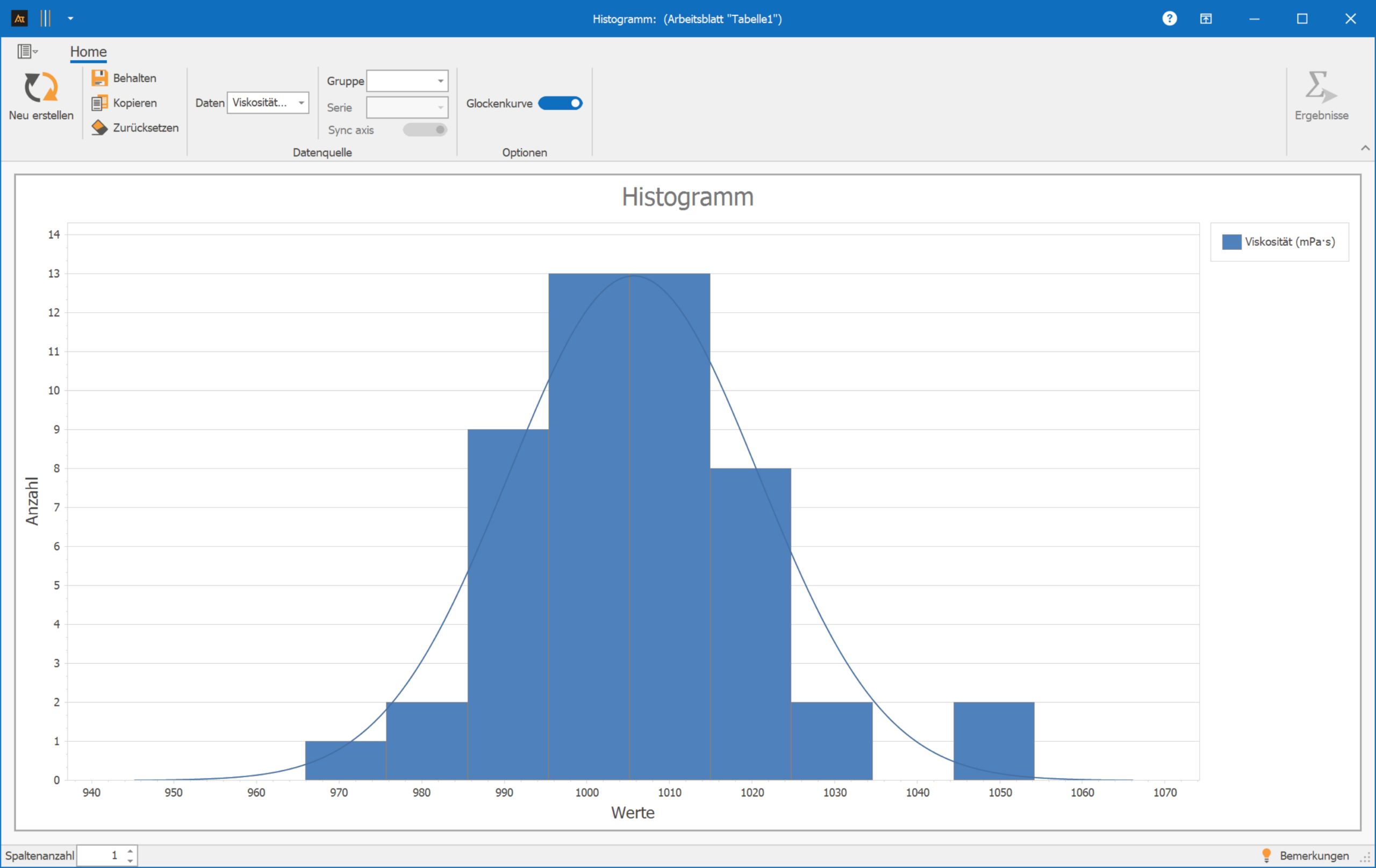Open quick access toolbar customize arrow
The width and height of the screenshot is (1376, 868).
coord(70,19)
